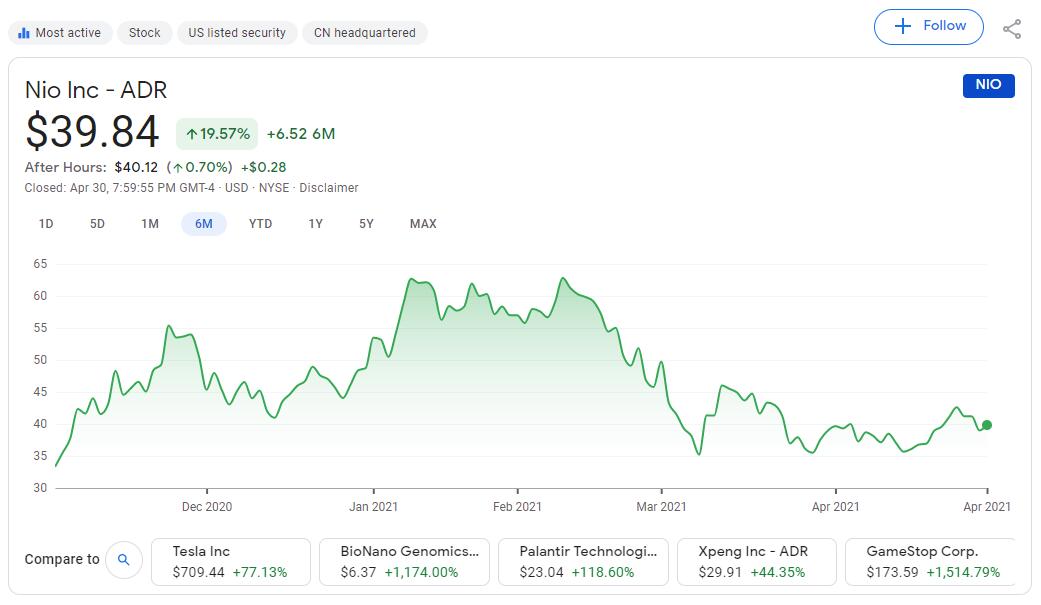Click the share icon
Screen dimensions: 1041x605
(1013, 29)
